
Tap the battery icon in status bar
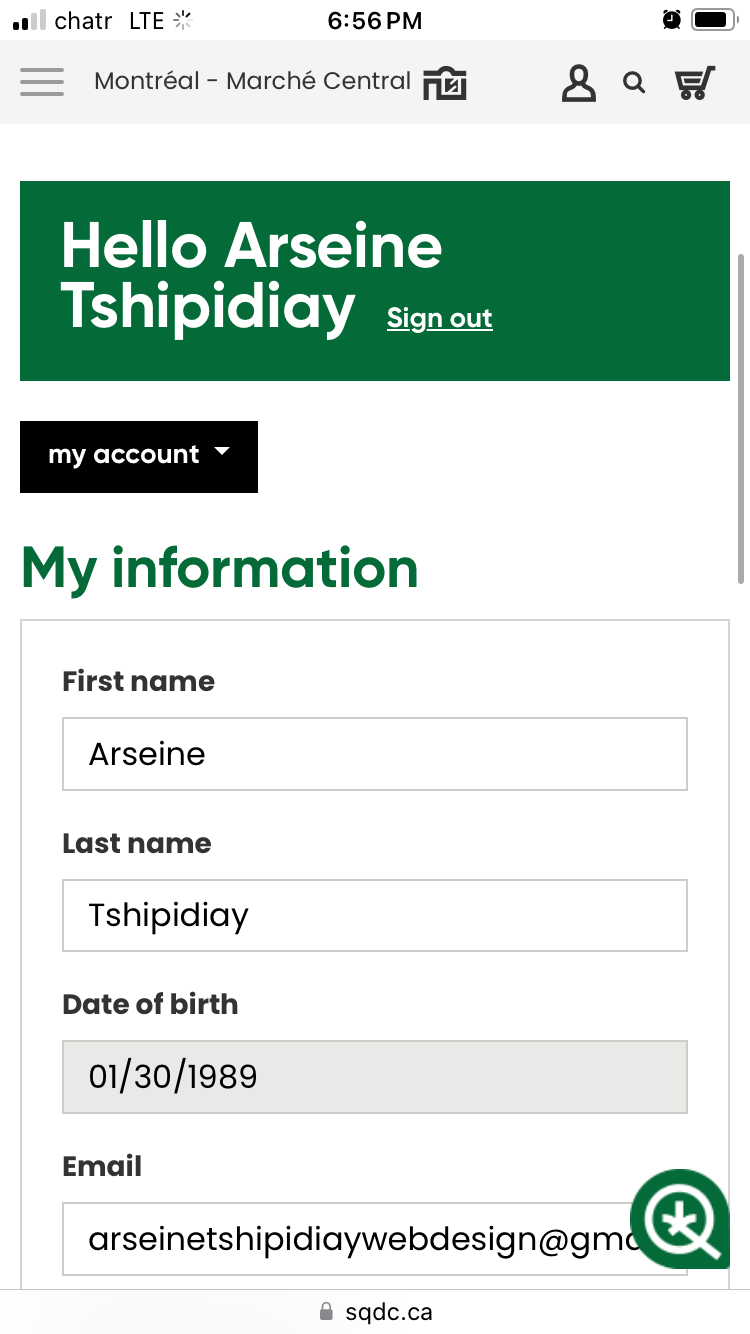click(713, 20)
